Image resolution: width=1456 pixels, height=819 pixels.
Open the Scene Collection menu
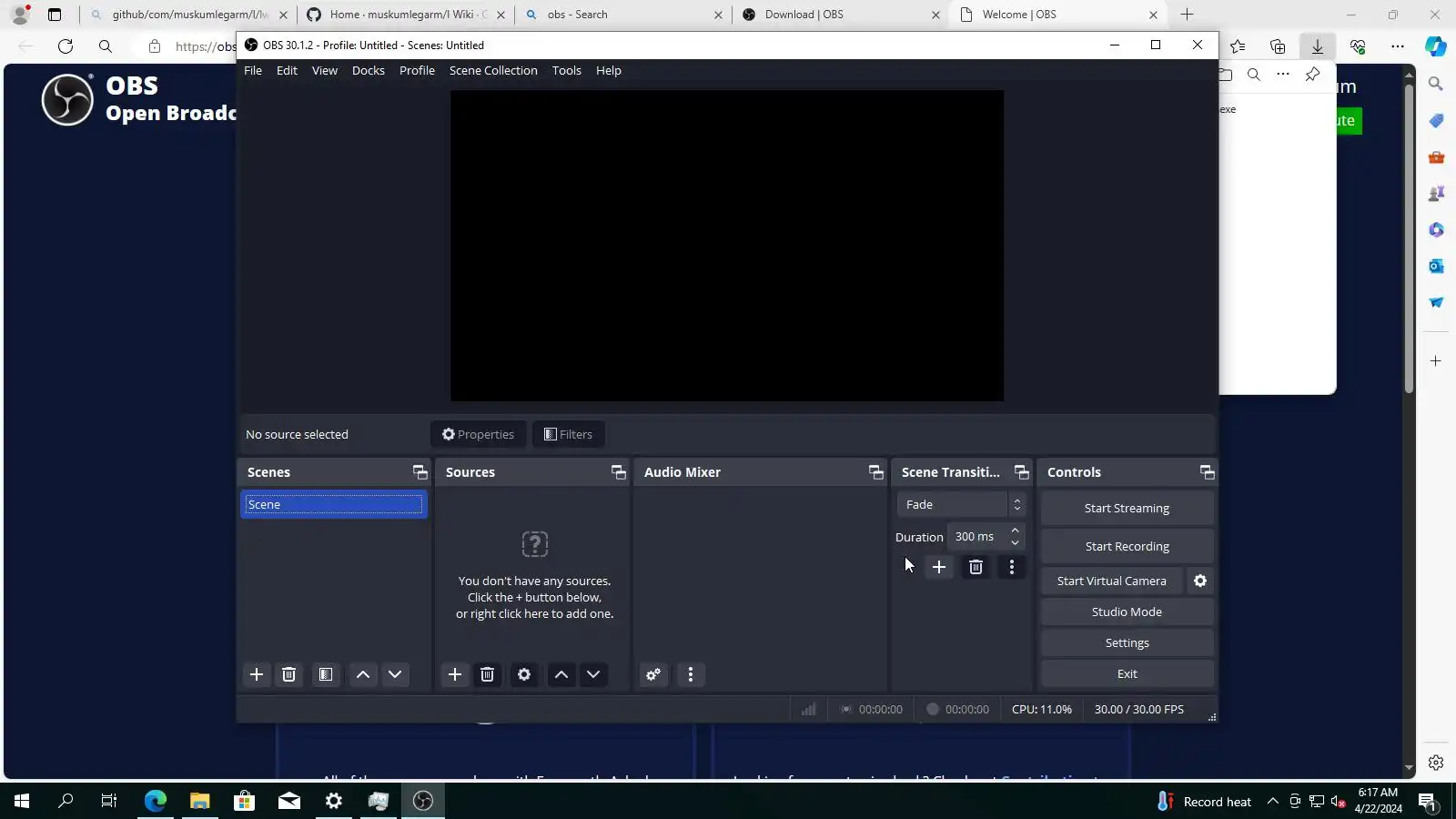[493, 71]
